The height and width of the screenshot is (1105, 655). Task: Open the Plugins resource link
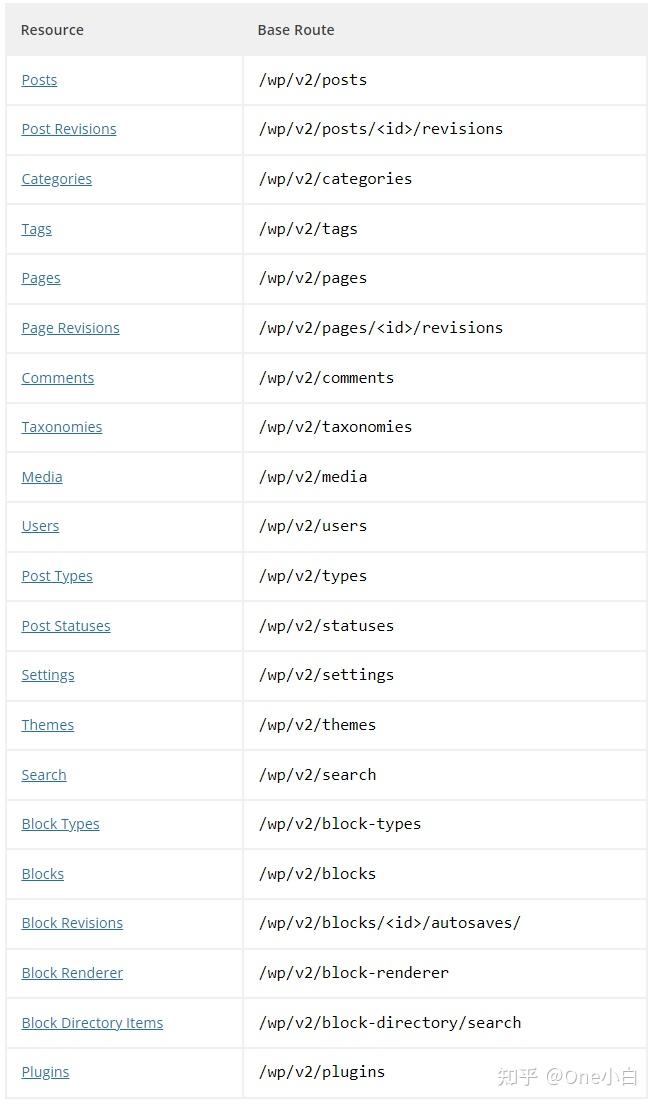point(46,1073)
